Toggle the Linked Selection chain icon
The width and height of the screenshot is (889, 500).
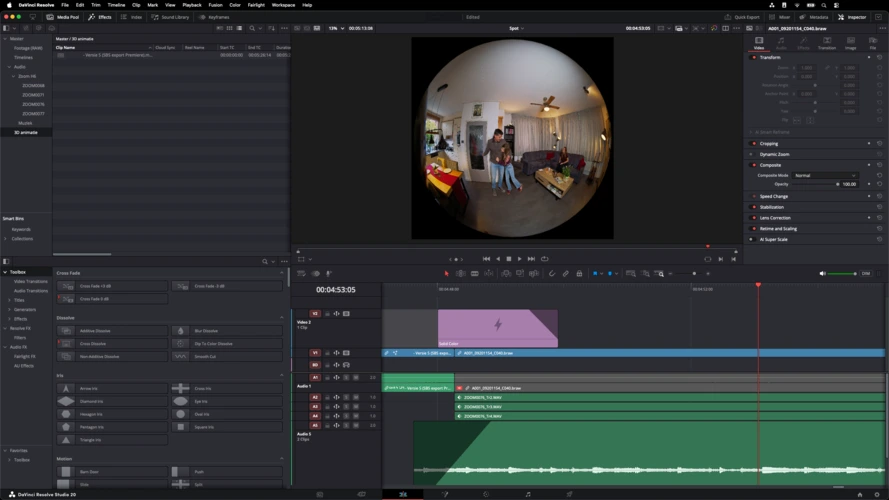pyautogui.click(x=565, y=273)
